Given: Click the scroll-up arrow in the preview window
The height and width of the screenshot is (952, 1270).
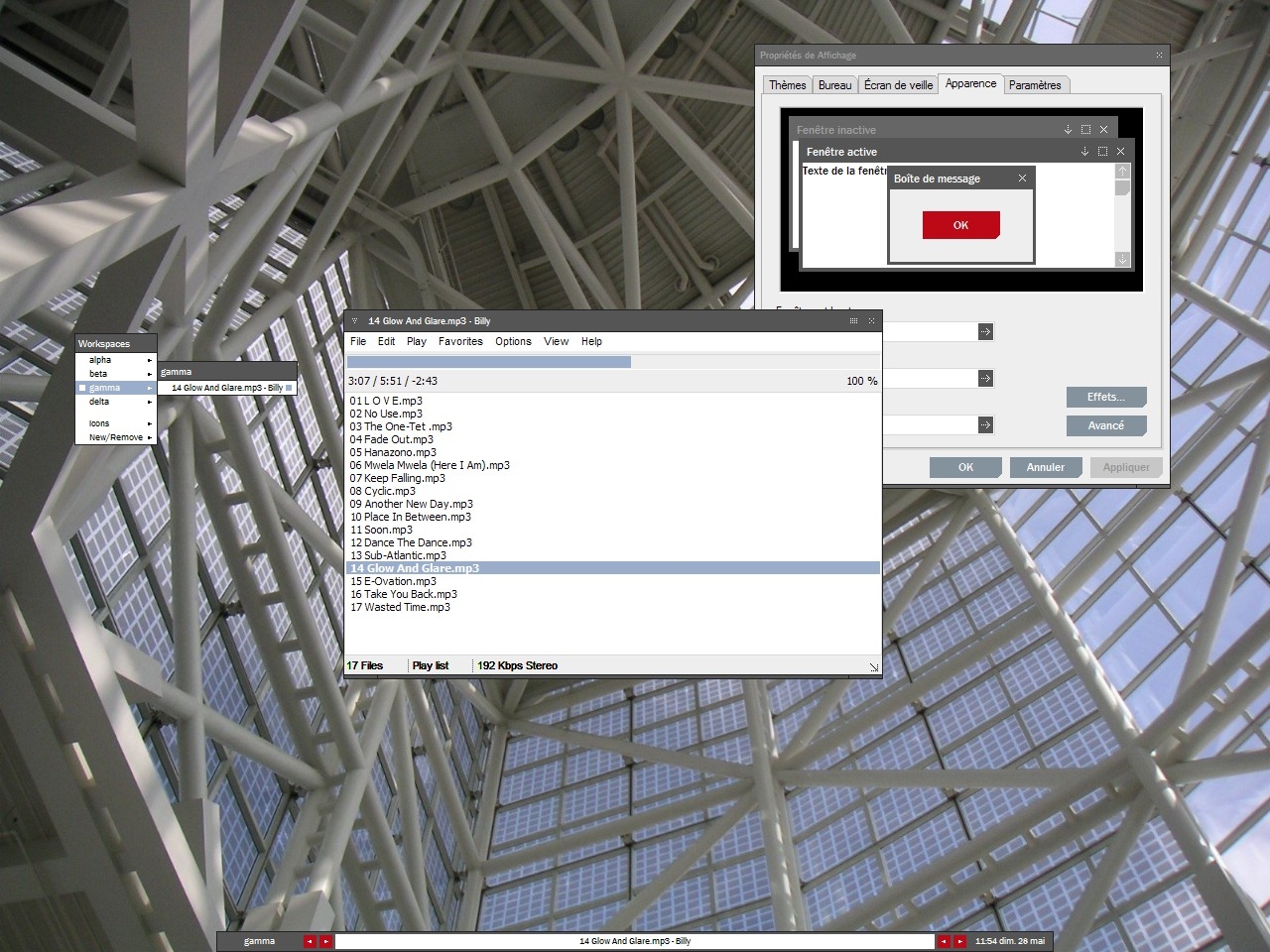Looking at the screenshot, I should [1123, 172].
